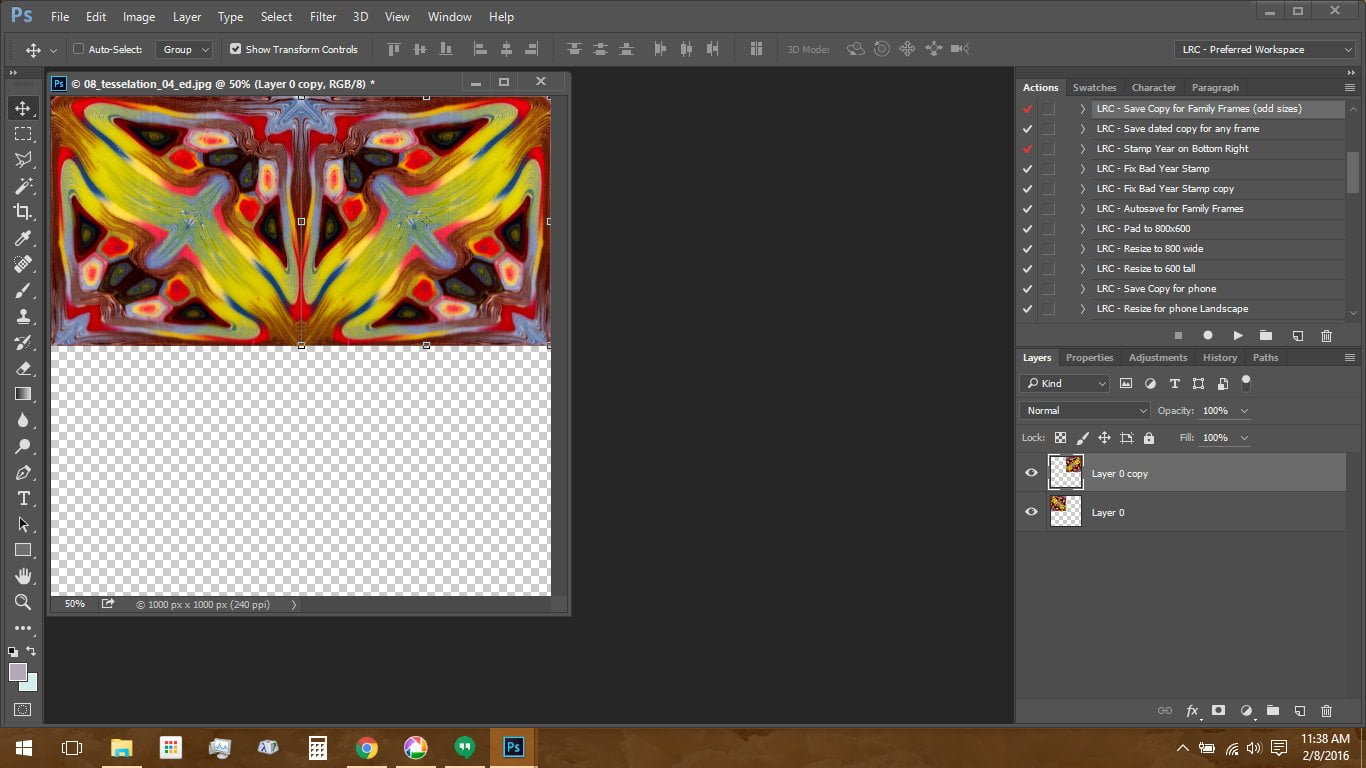Add a layer mask icon
The width and height of the screenshot is (1366, 768).
pyautogui.click(x=1218, y=711)
